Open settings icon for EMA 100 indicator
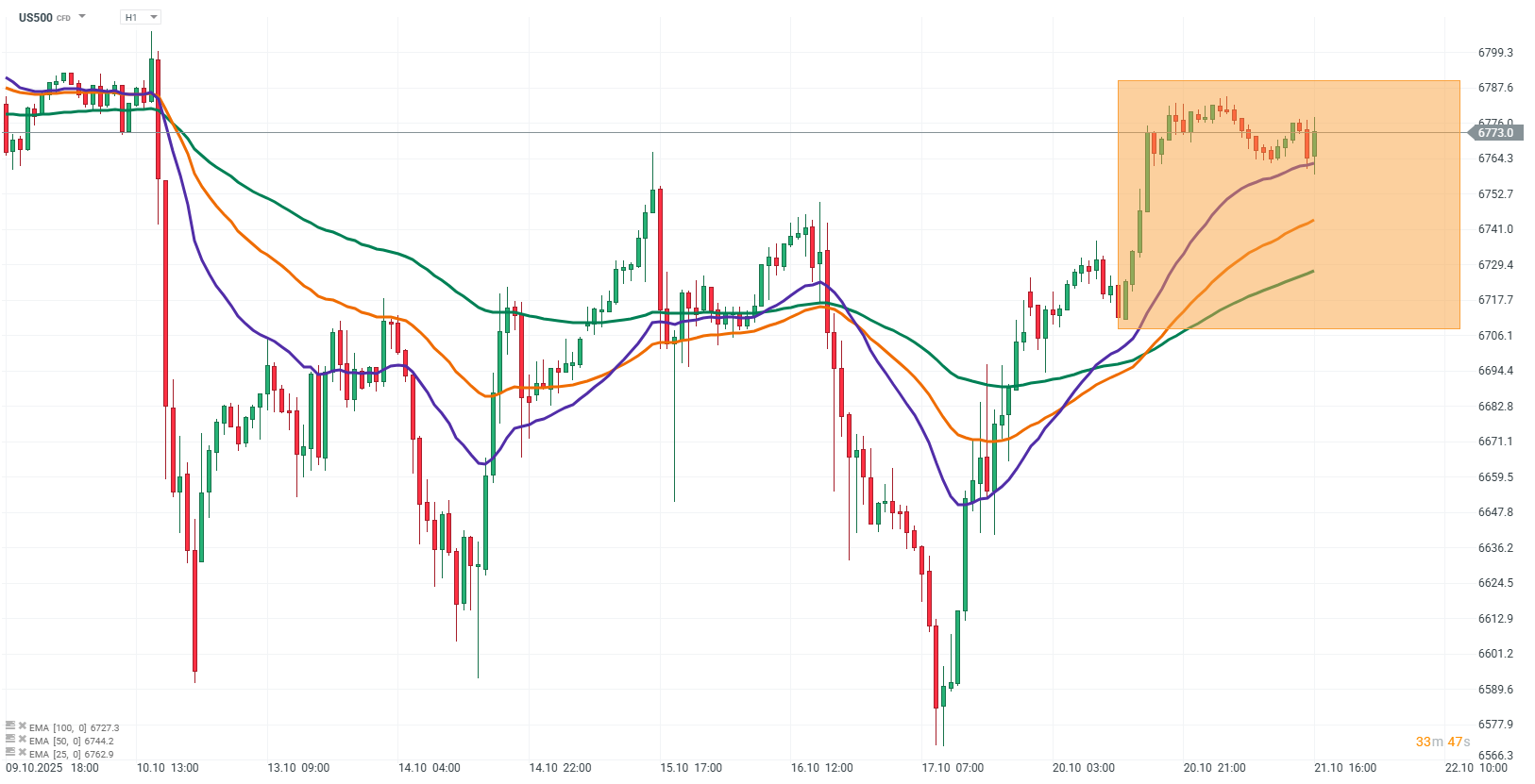 click(x=10, y=726)
